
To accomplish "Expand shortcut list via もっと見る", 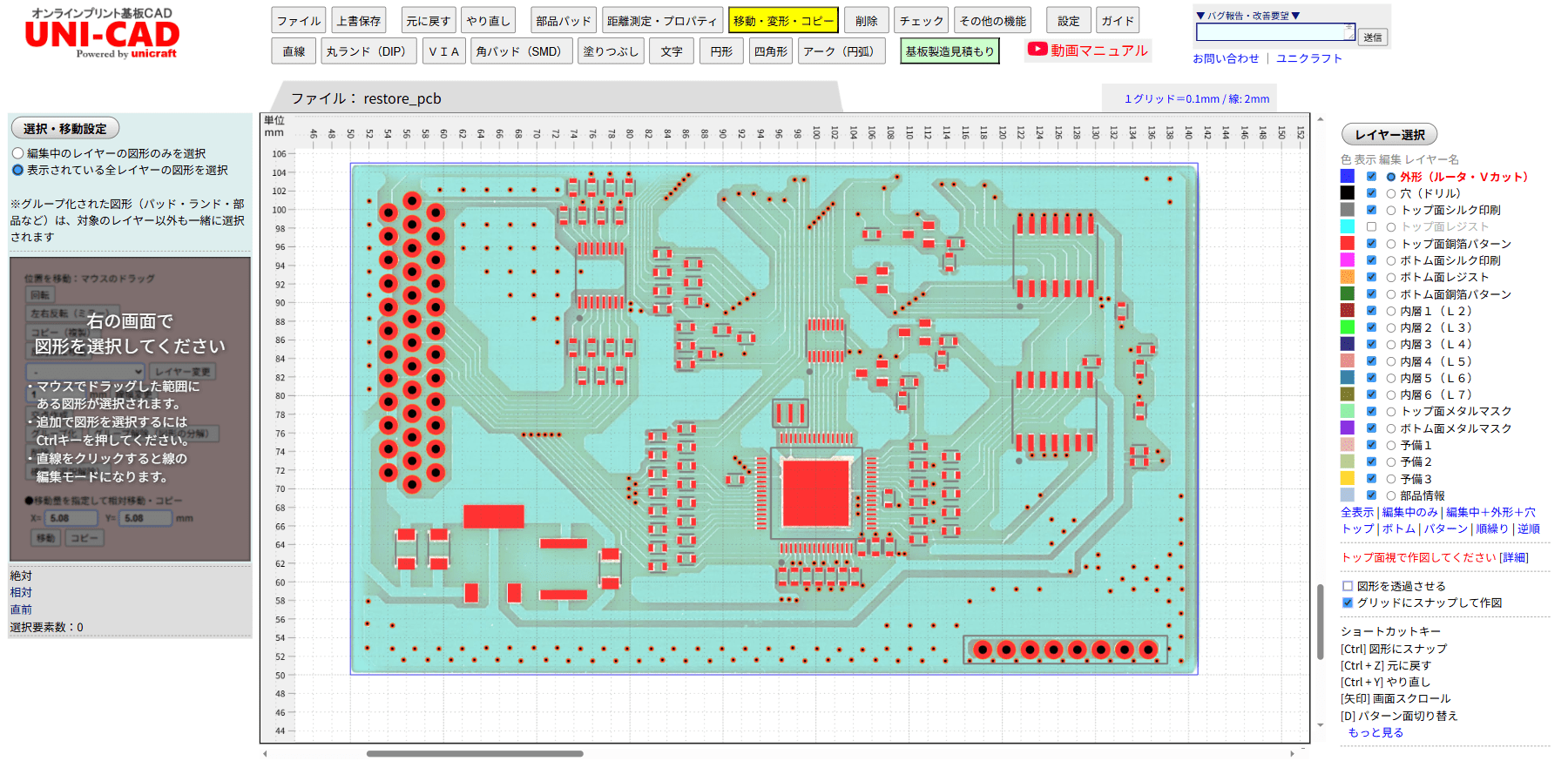I will (1375, 732).
